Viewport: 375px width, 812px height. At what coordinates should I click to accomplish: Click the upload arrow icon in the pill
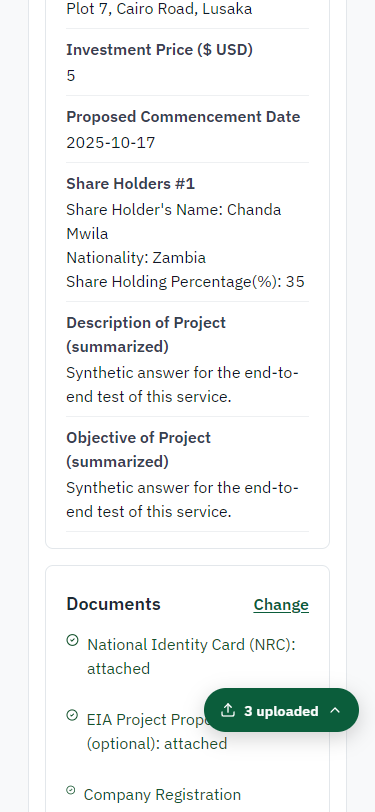(x=228, y=710)
